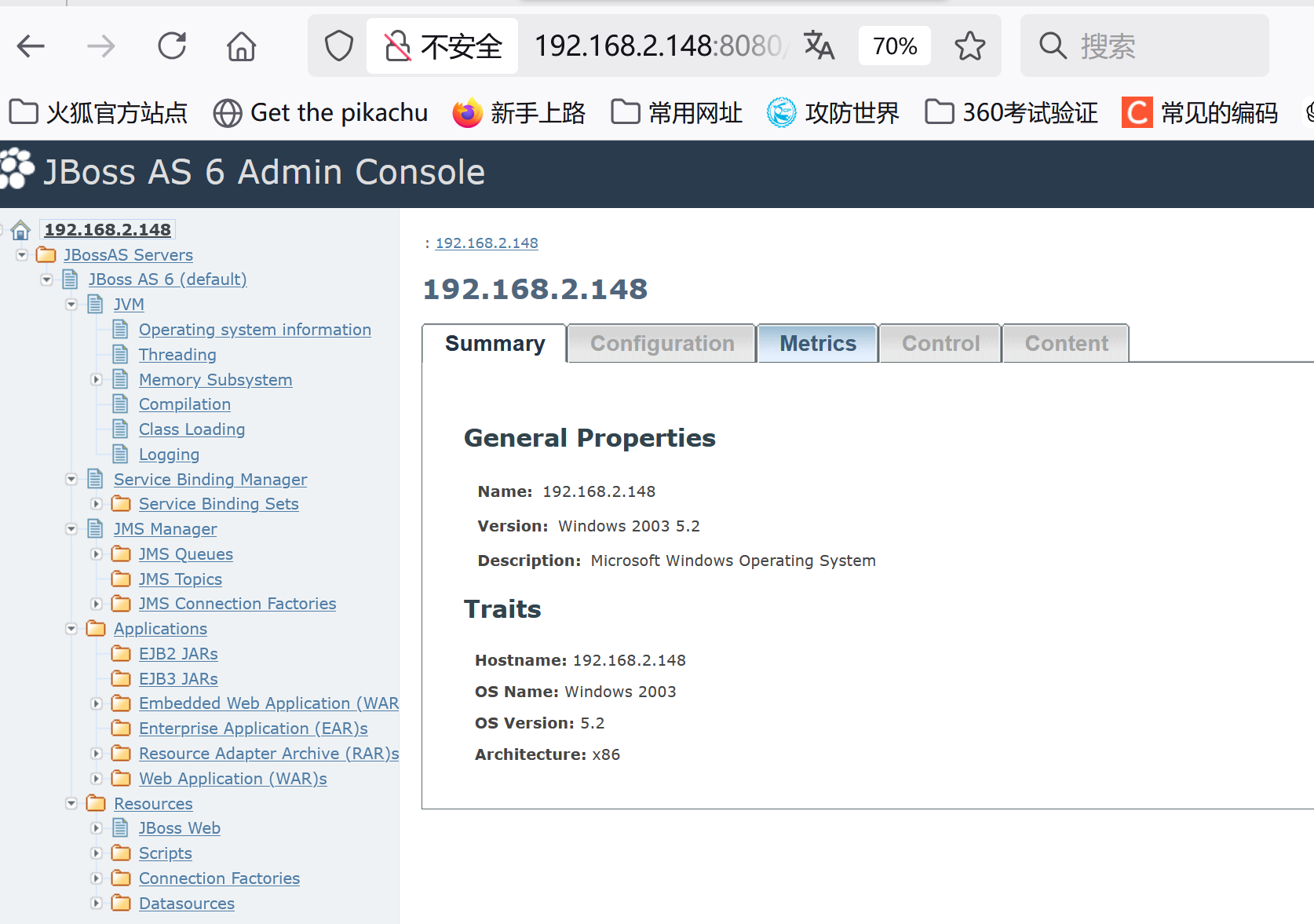The width and height of the screenshot is (1314, 924).
Task: Translate this page icon
Action: pyautogui.click(x=819, y=46)
